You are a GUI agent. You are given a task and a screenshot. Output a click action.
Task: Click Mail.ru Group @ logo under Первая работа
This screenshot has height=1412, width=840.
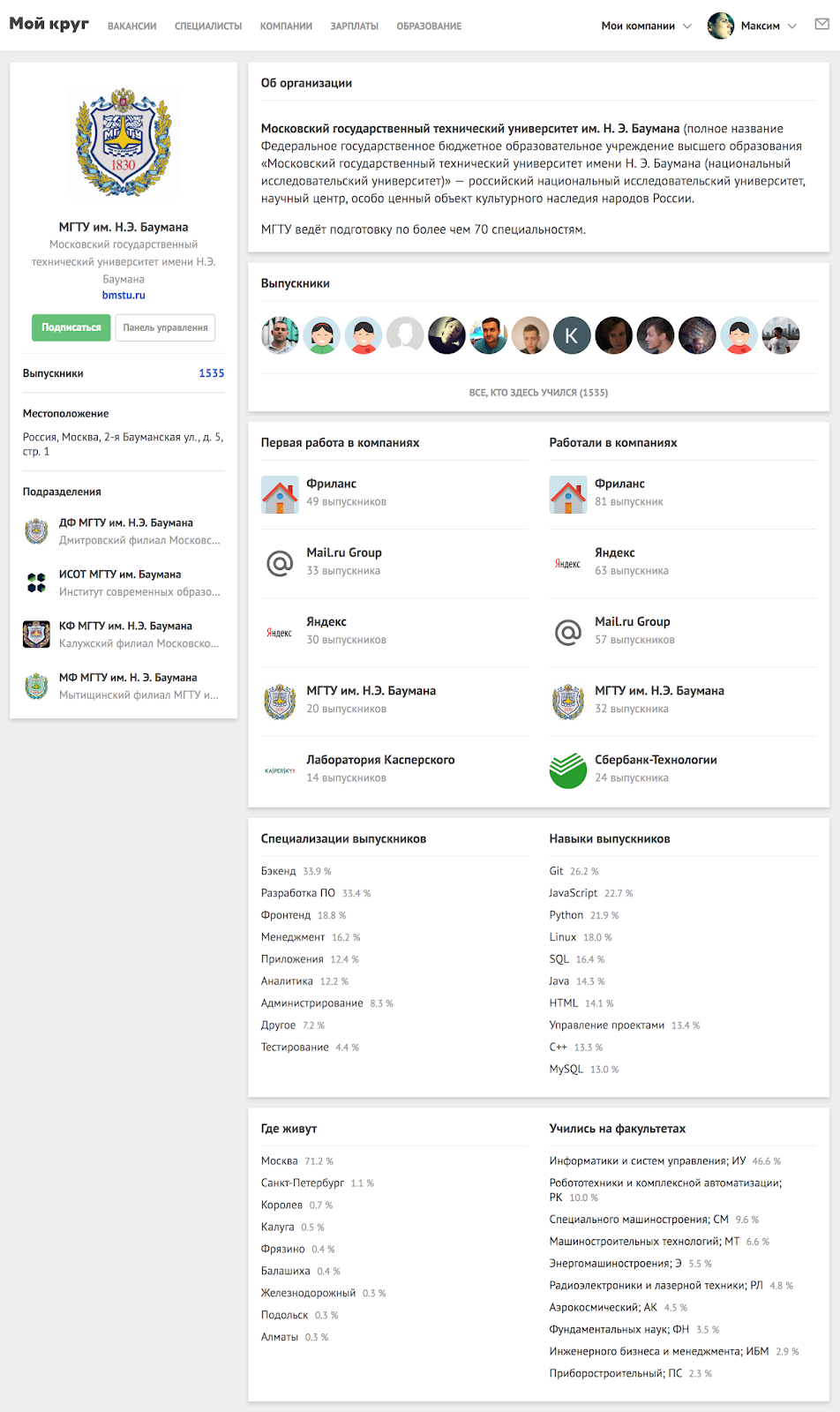[x=280, y=562]
